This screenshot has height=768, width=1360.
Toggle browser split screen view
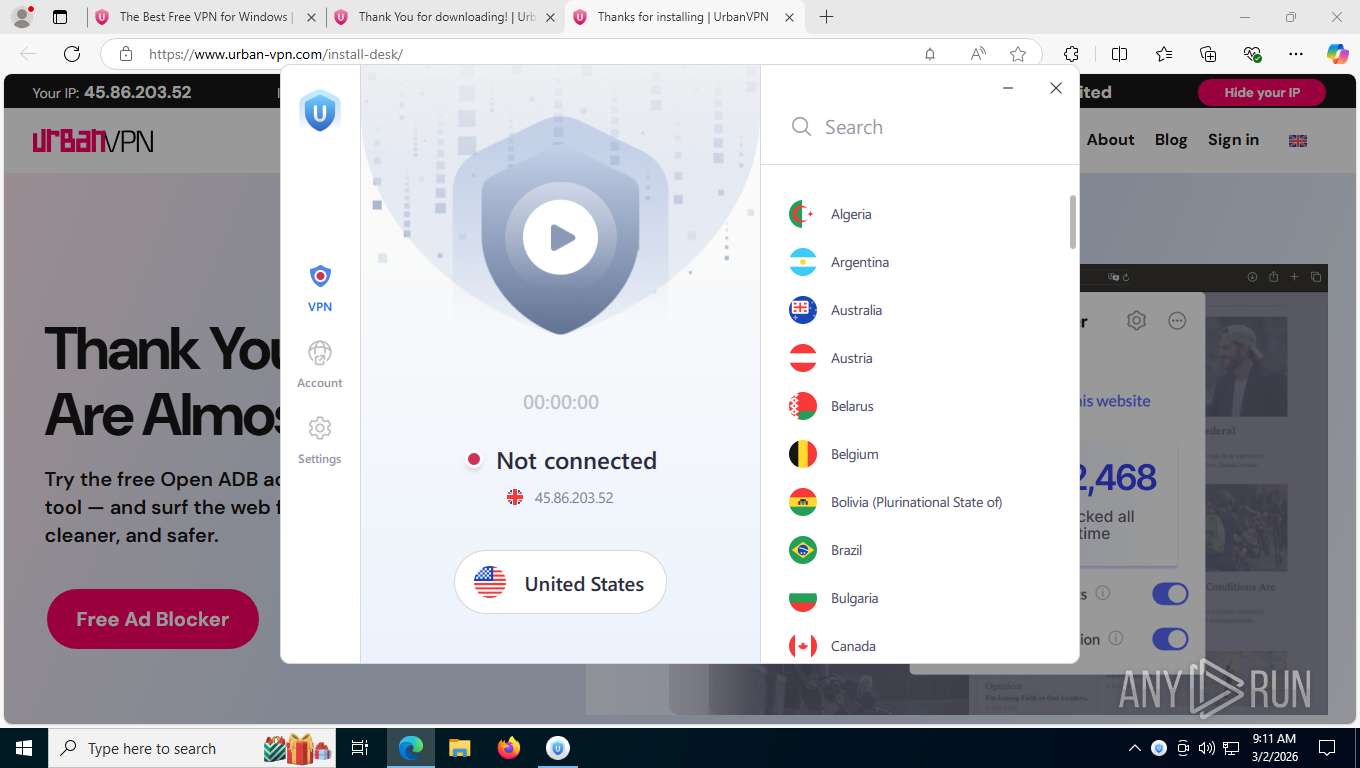(1119, 54)
